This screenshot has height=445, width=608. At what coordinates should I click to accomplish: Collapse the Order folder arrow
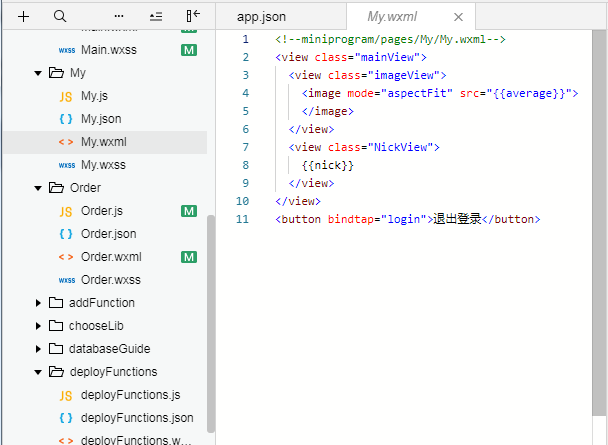click(x=38, y=188)
